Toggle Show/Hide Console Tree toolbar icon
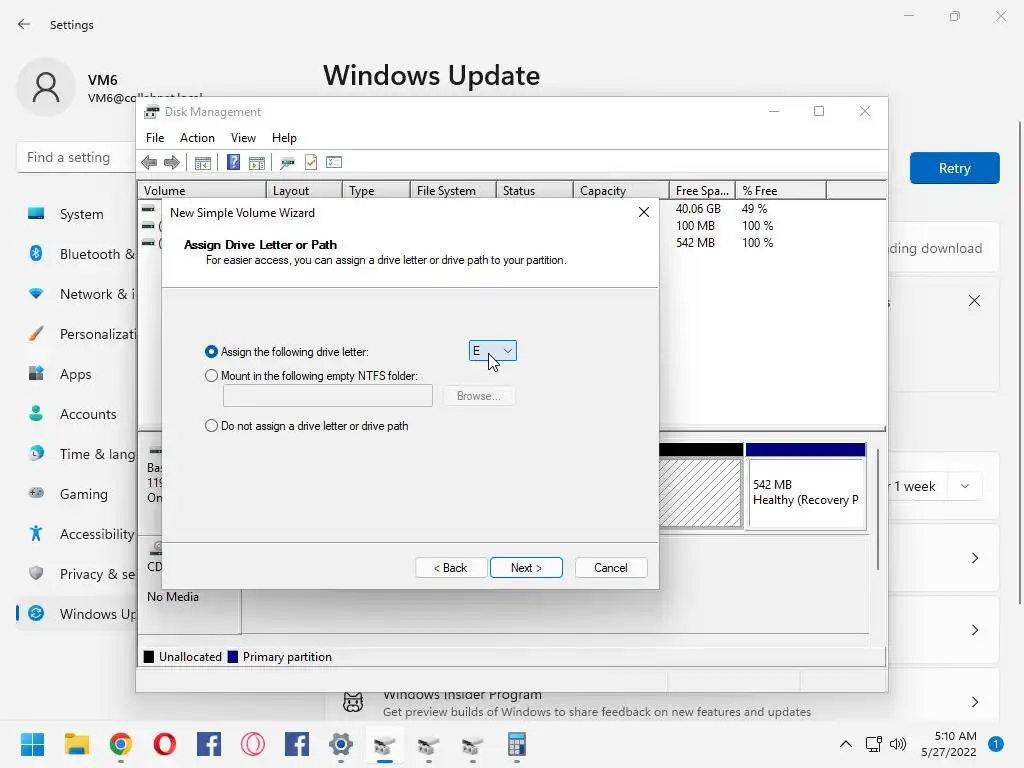 tap(202, 163)
